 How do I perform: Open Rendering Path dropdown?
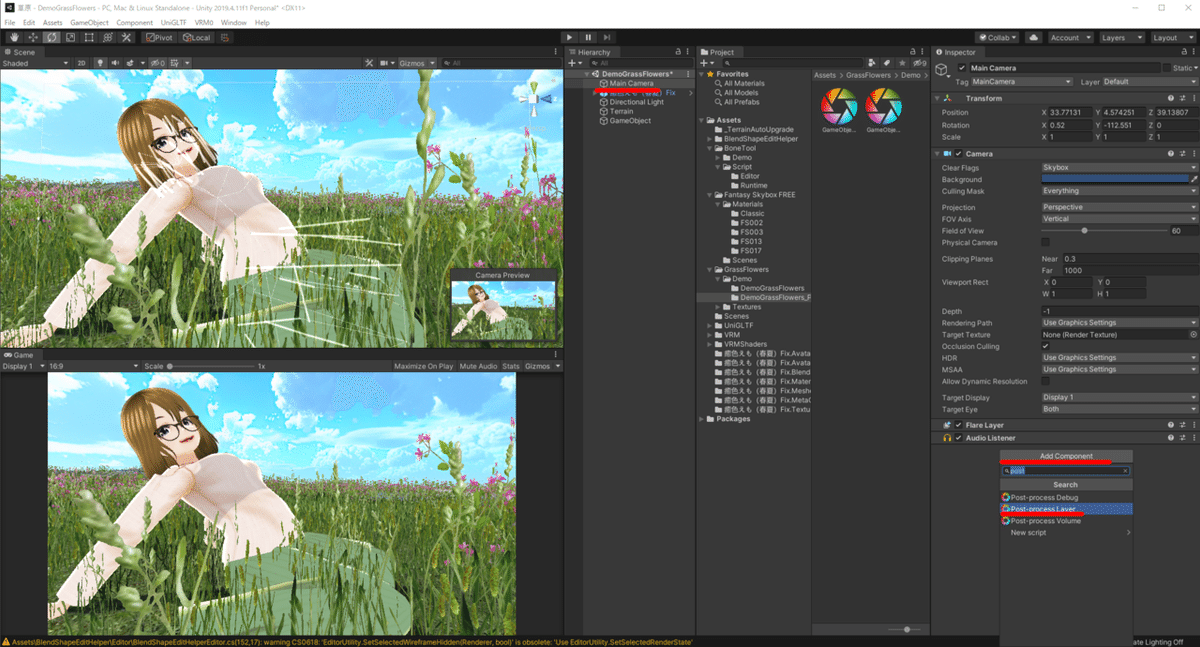coord(1119,323)
